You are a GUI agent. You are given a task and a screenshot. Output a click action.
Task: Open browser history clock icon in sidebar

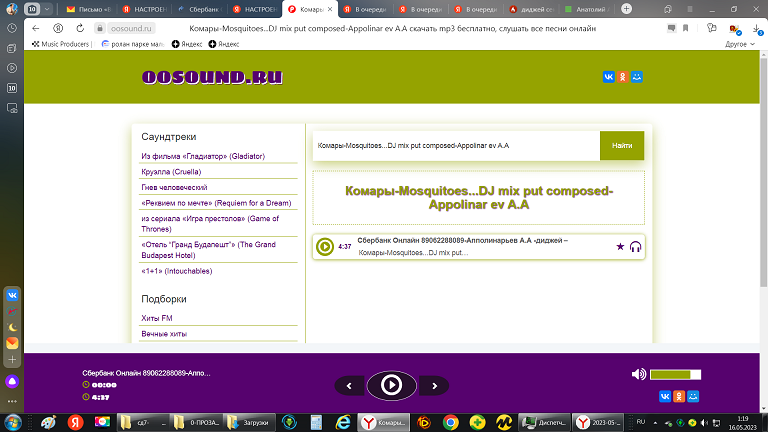pos(12,28)
